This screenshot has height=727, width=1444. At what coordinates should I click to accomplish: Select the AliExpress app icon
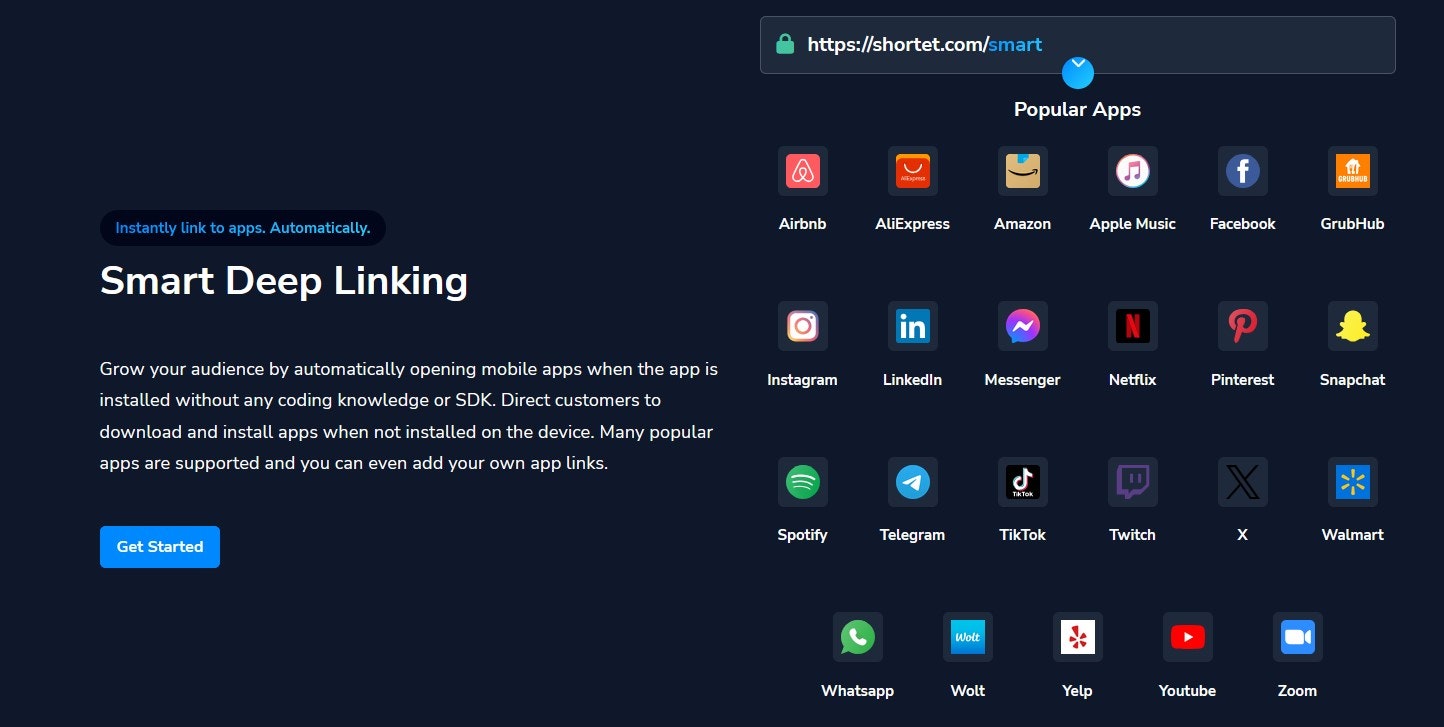click(x=912, y=170)
